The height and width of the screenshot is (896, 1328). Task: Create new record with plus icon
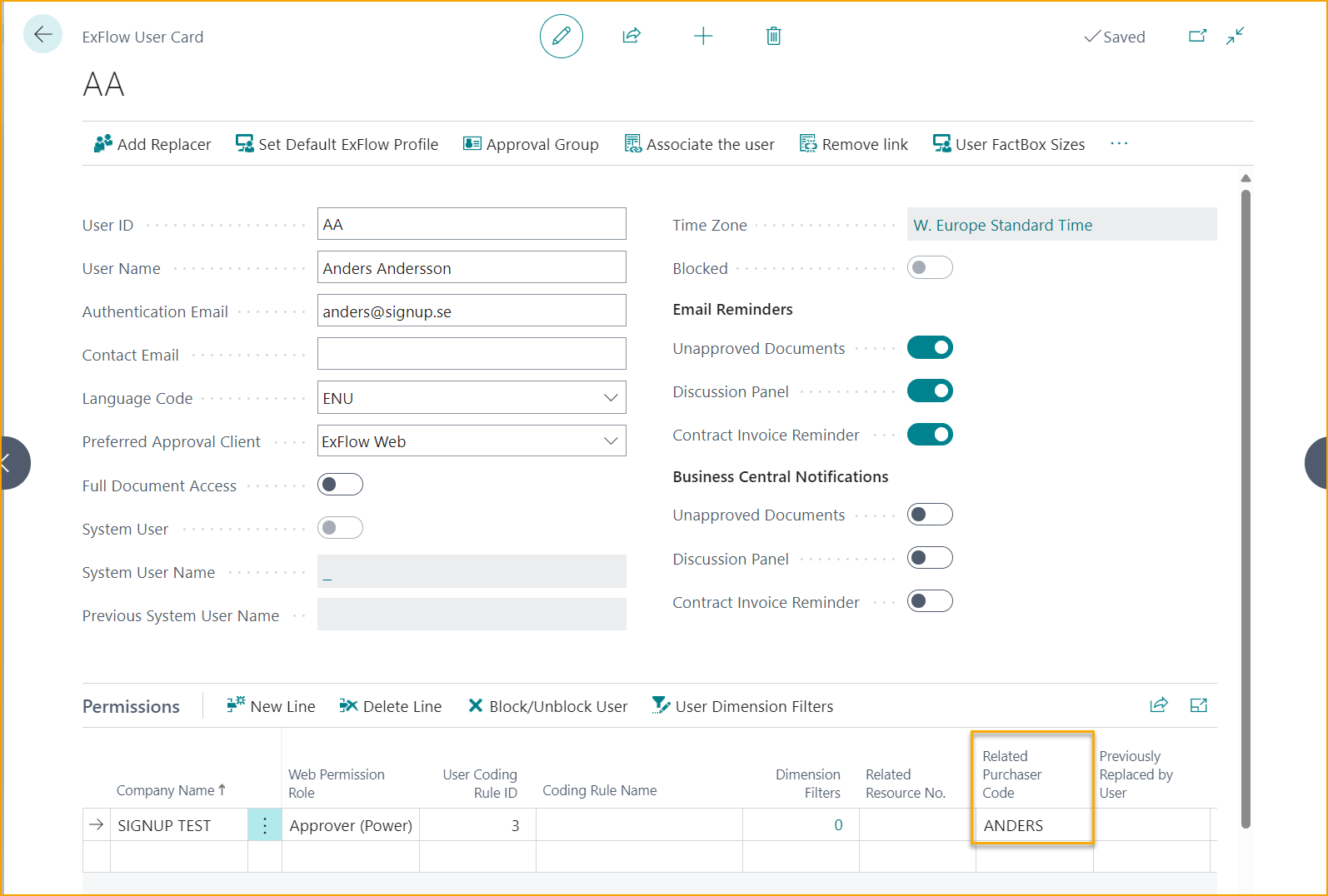(x=703, y=36)
